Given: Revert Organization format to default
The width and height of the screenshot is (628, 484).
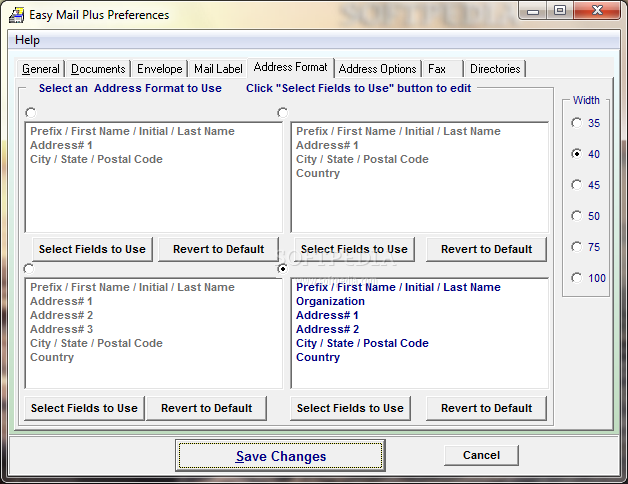Looking at the screenshot, I should [x=486, y=408].
